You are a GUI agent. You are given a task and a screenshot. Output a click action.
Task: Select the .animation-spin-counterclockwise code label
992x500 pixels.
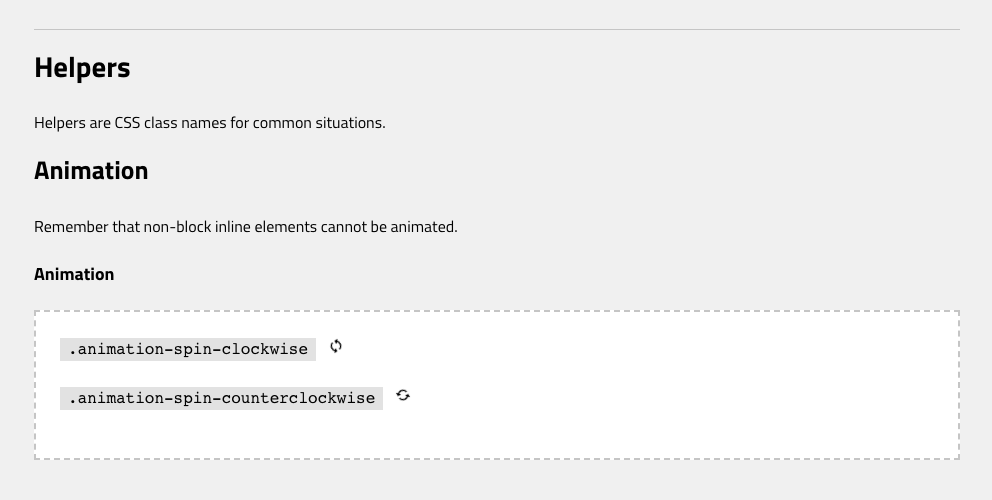tap(221, 399)
